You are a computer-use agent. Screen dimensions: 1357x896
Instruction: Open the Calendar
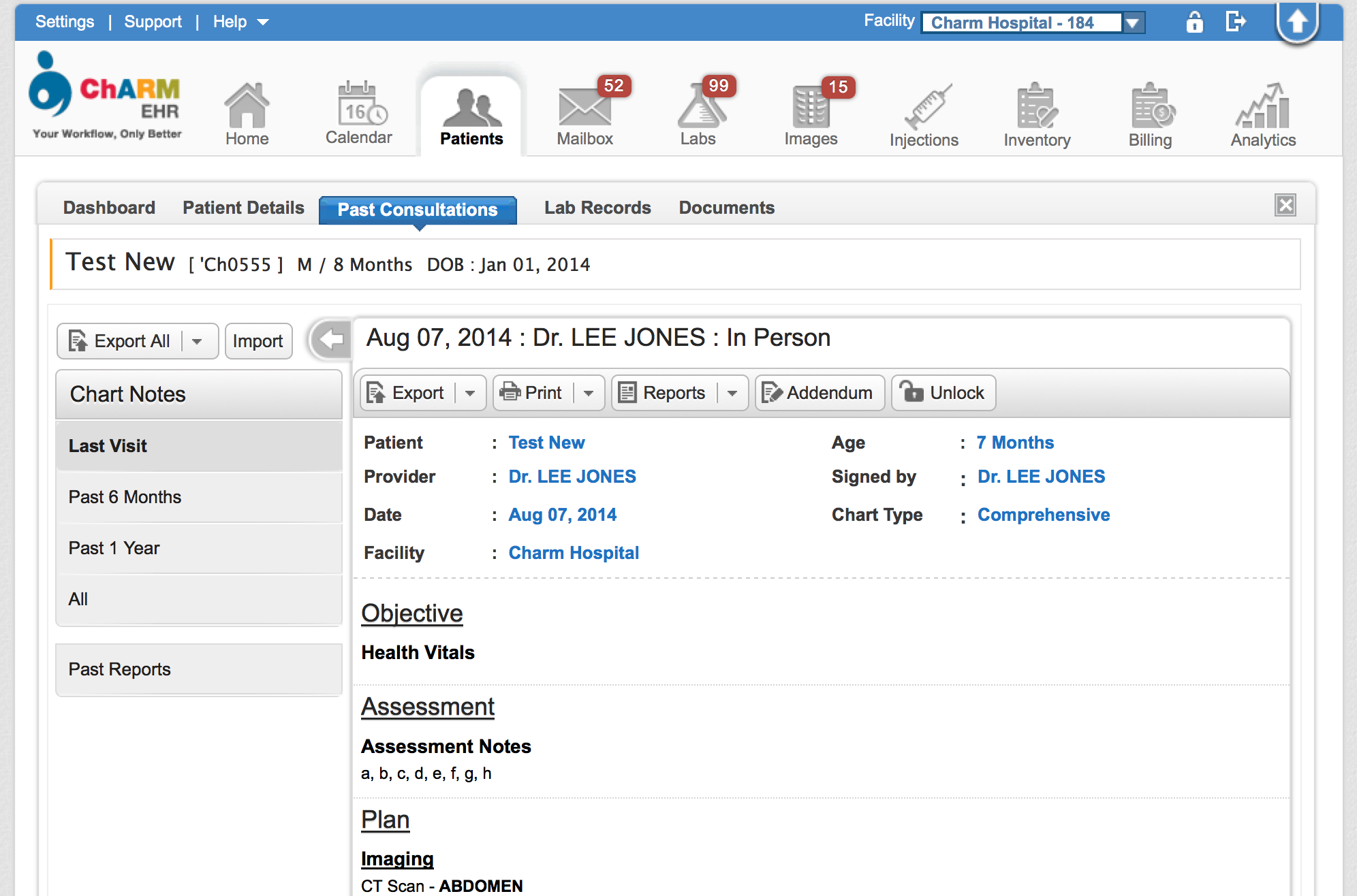[359, 112]
